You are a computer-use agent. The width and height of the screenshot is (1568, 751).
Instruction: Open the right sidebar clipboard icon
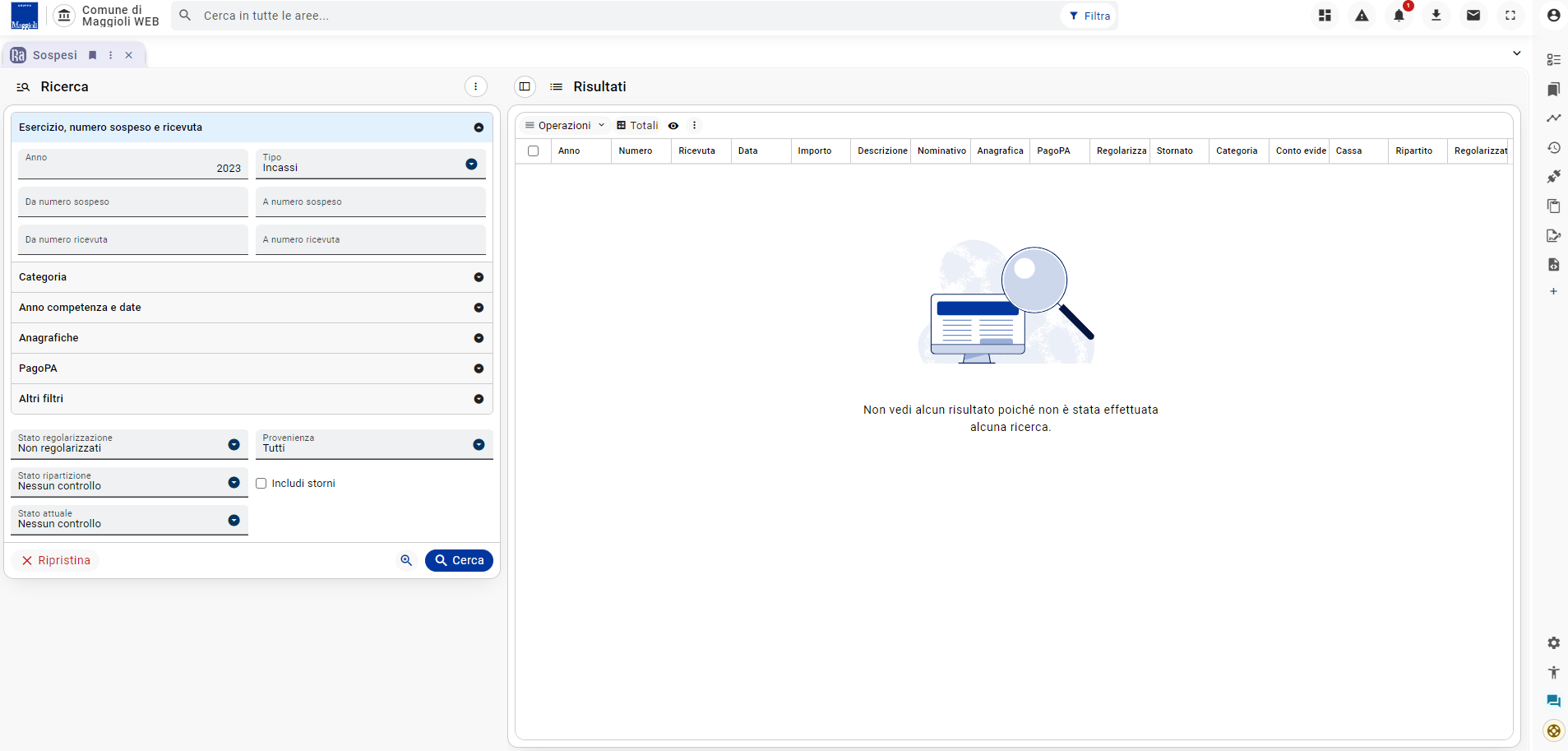coord(1553,206)
